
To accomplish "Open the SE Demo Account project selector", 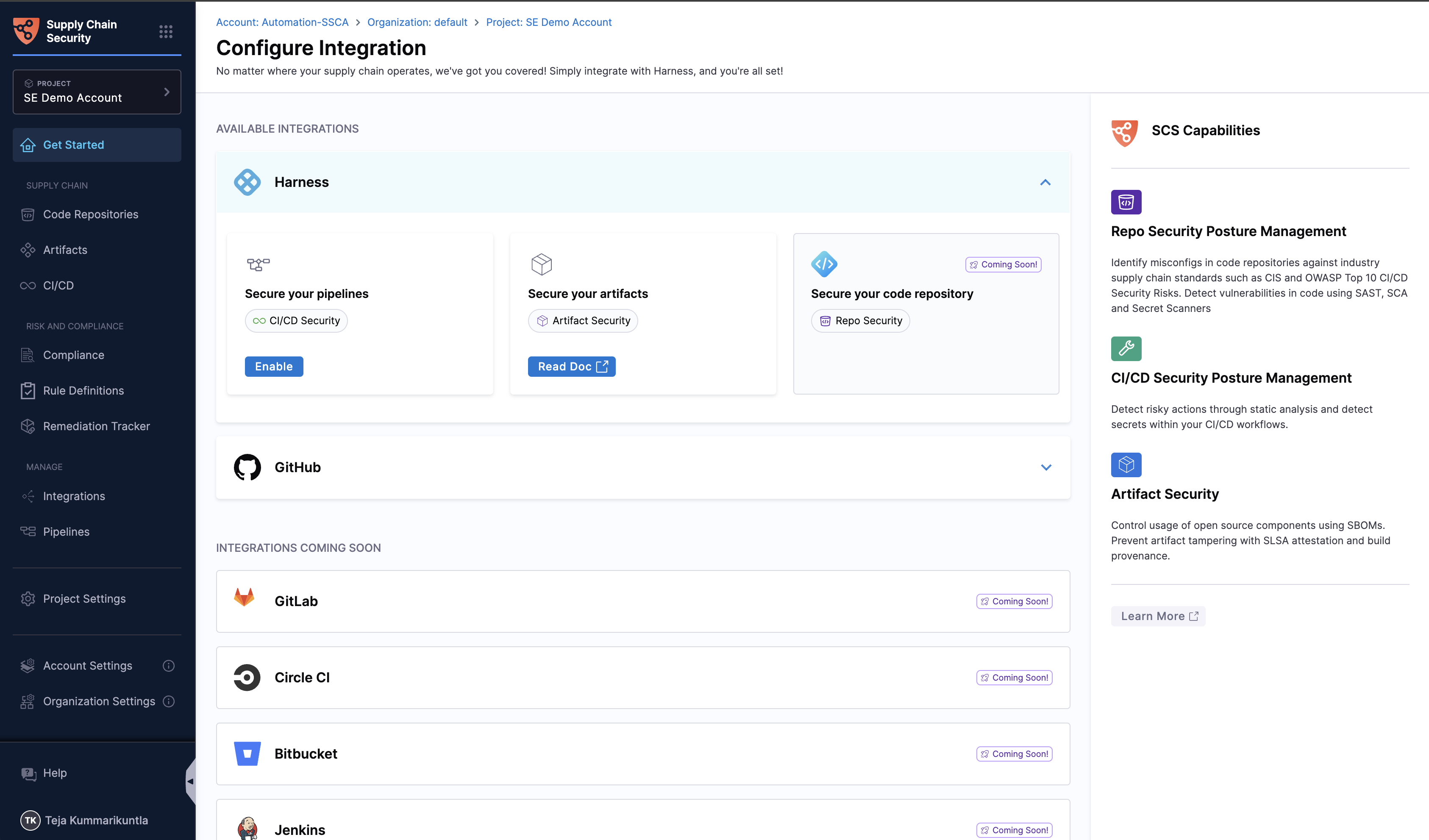I will coord(97,92).
